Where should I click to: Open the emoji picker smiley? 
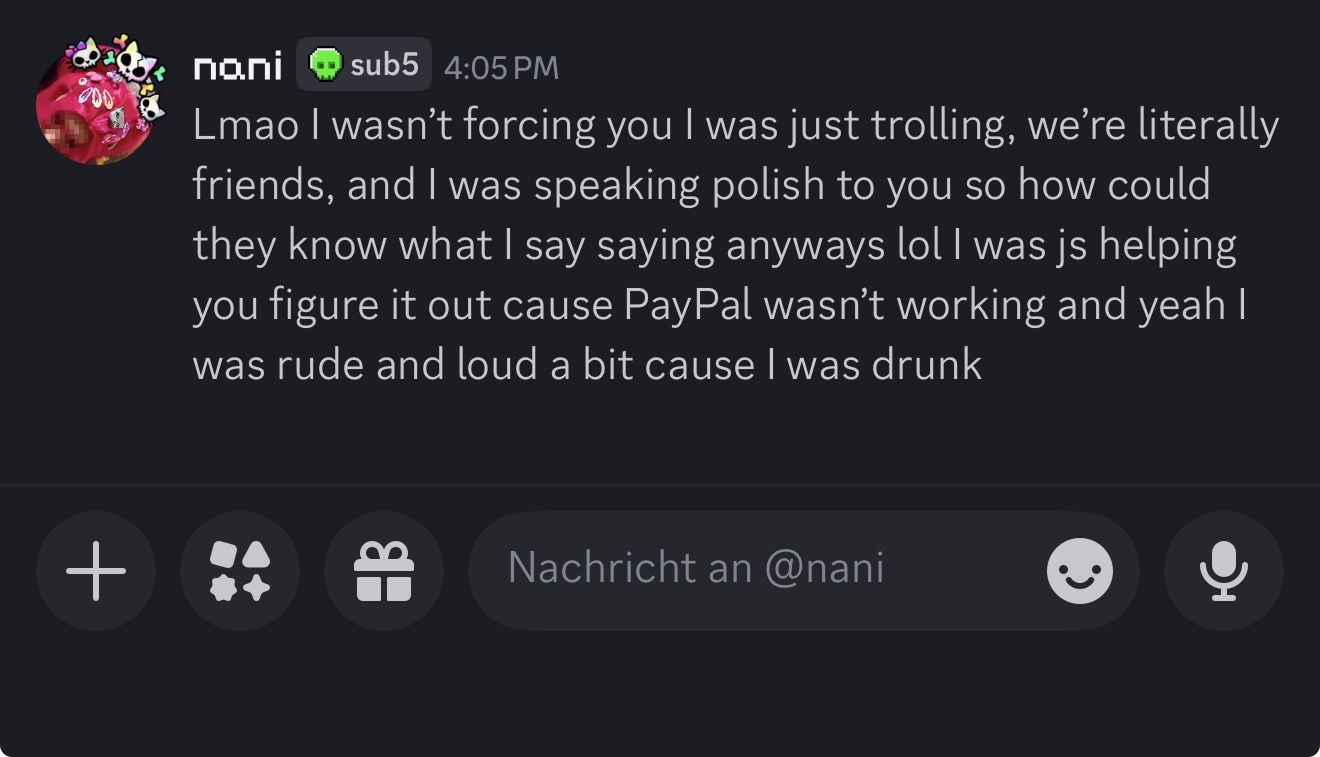(x=1079, y=571)
